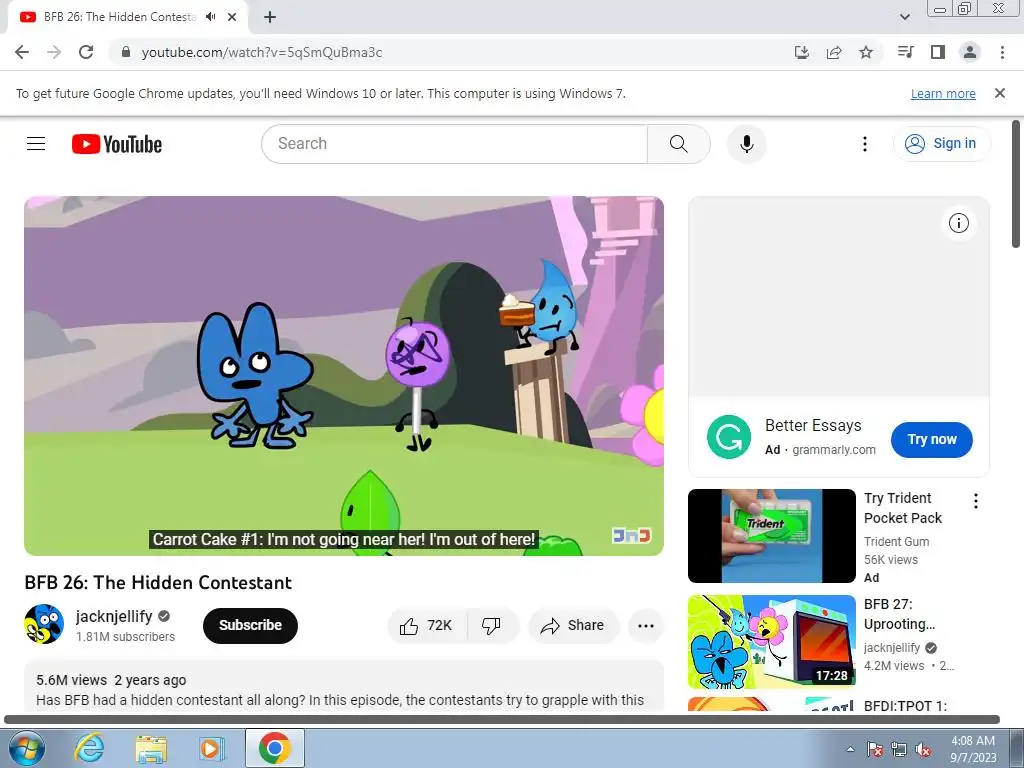Open a new tab with plus button
The width and height of the screenshot is (1024, 768).
point(270,17)
